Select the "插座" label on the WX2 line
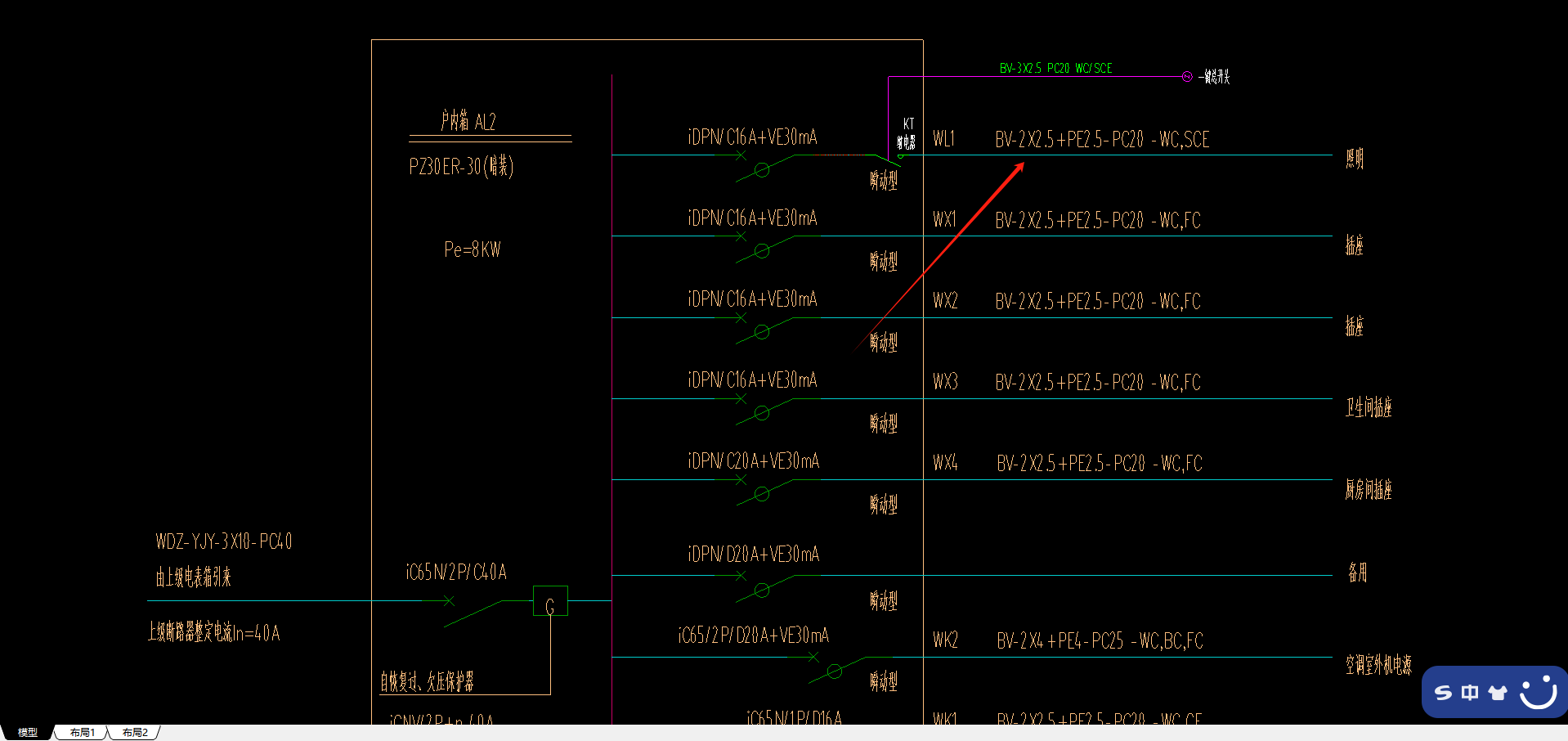This screenshot has width=1568, height=741. pos(1355,326)
